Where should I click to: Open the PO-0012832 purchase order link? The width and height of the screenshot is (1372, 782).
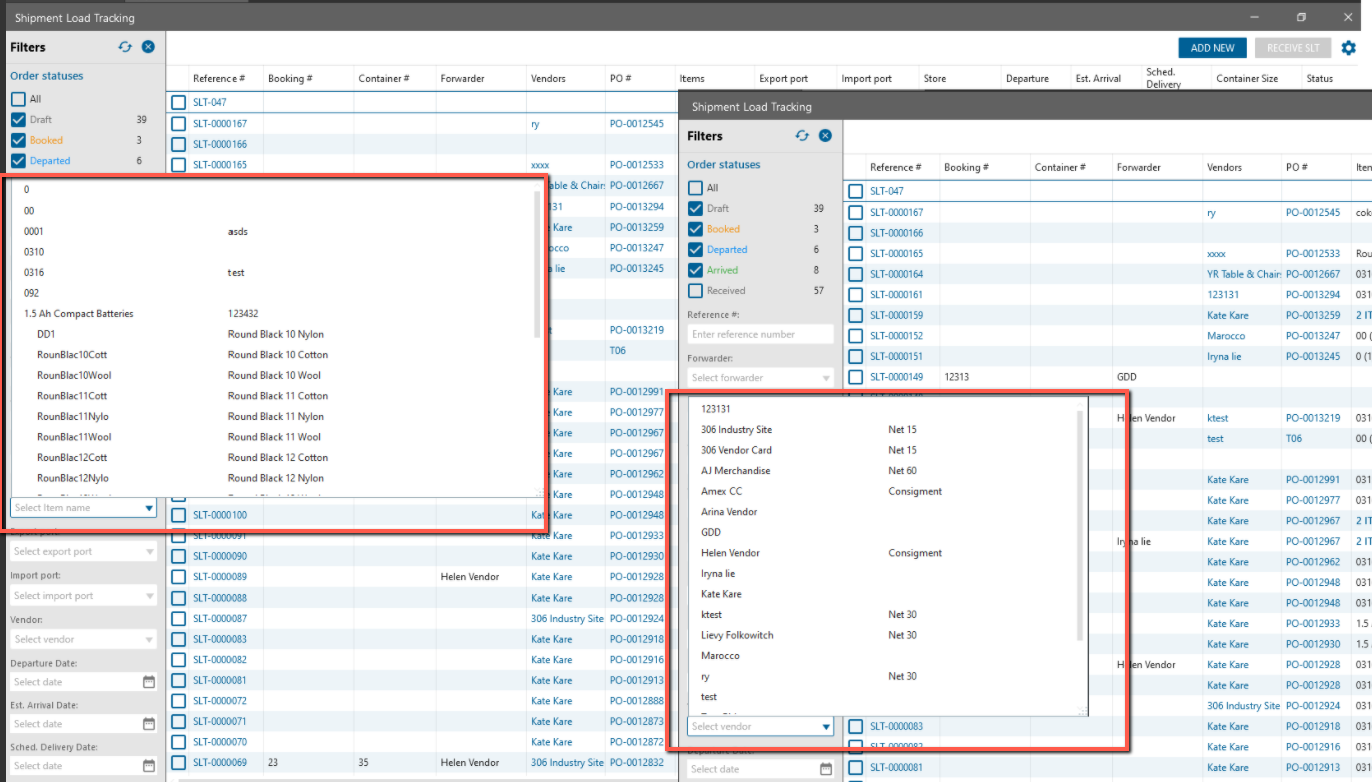click(x=636, y=763)
